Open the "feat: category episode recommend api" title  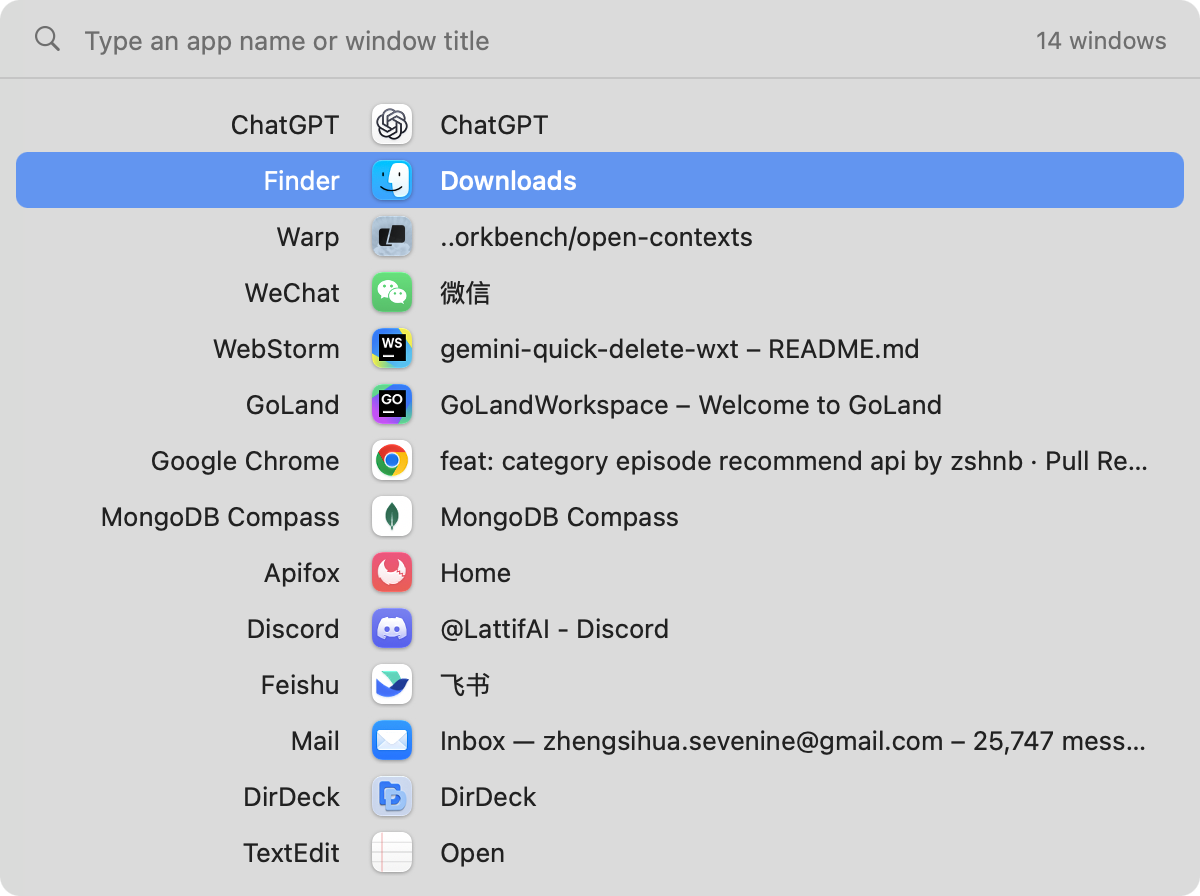pyautogui.click(x=794, y=461)
